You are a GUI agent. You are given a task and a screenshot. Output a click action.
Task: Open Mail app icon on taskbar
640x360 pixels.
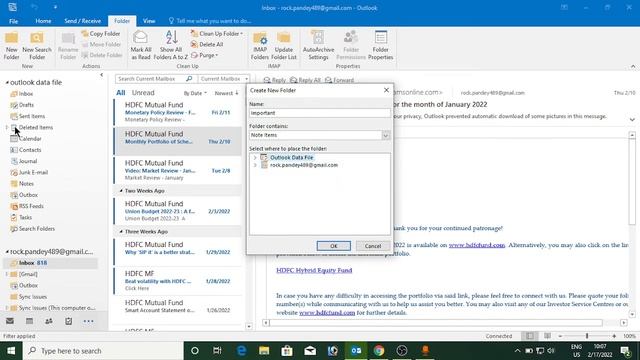[x=310, y=351]
